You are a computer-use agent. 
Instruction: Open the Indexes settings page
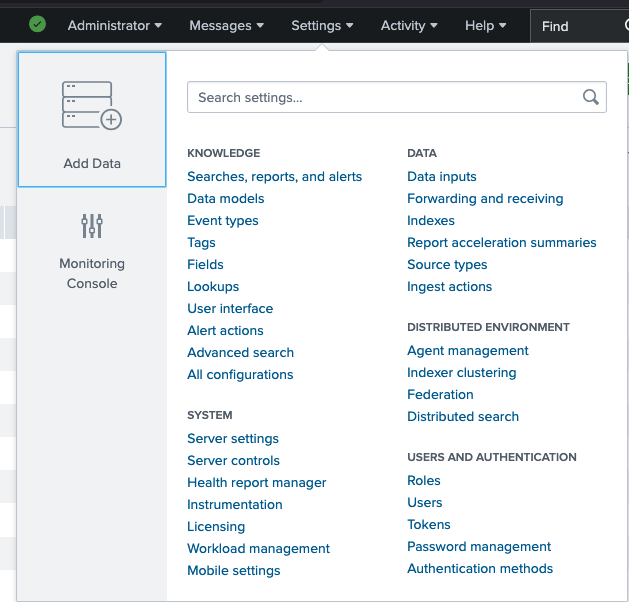[x=430, y=221]
